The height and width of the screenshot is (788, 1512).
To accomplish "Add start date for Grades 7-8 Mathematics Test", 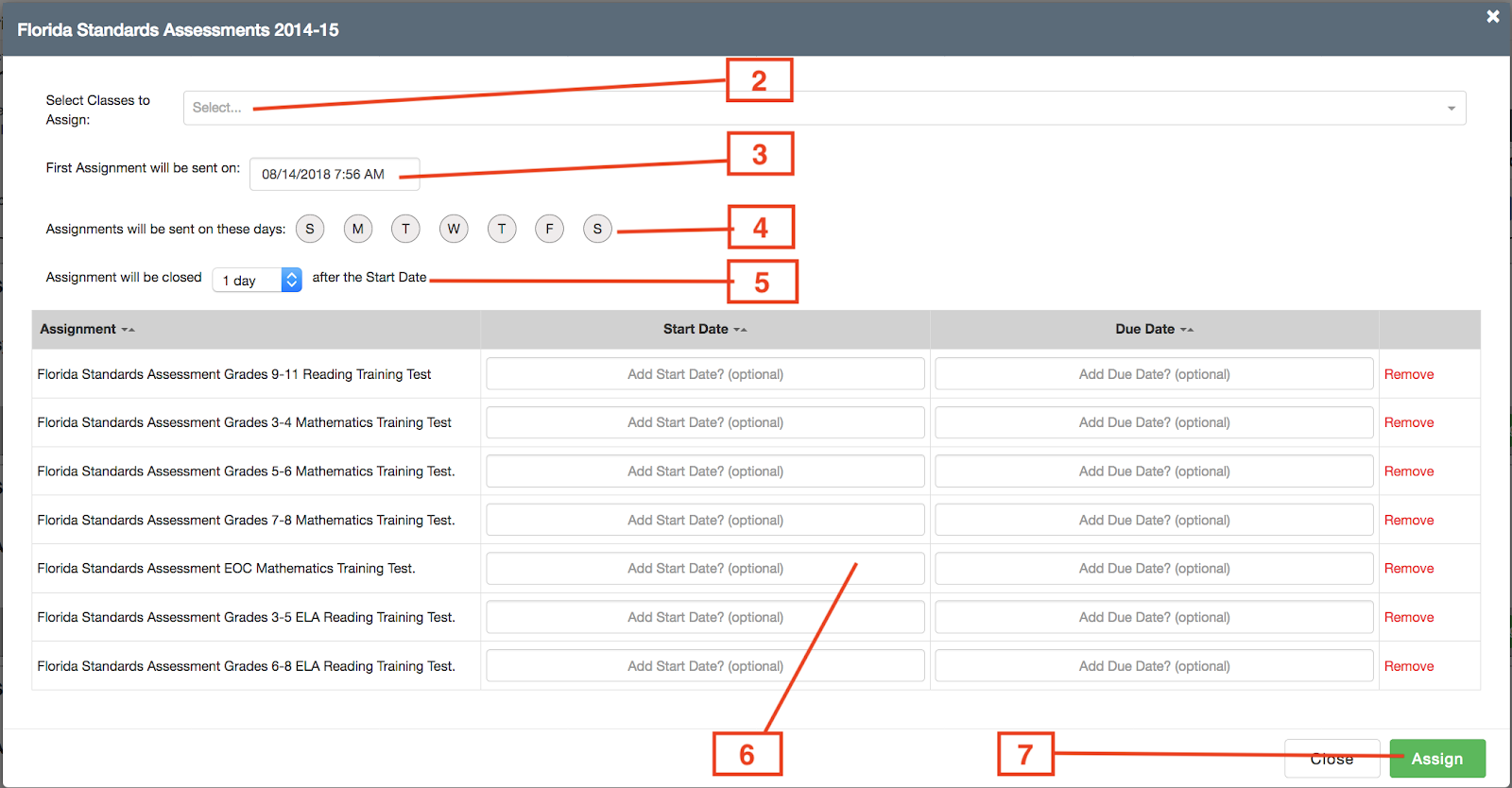I will point(705,520).
